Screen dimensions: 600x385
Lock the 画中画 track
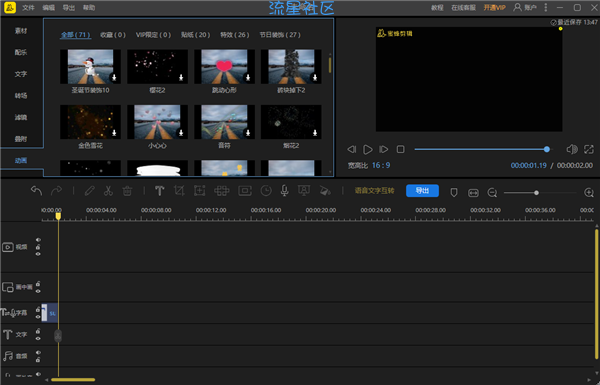38,284
